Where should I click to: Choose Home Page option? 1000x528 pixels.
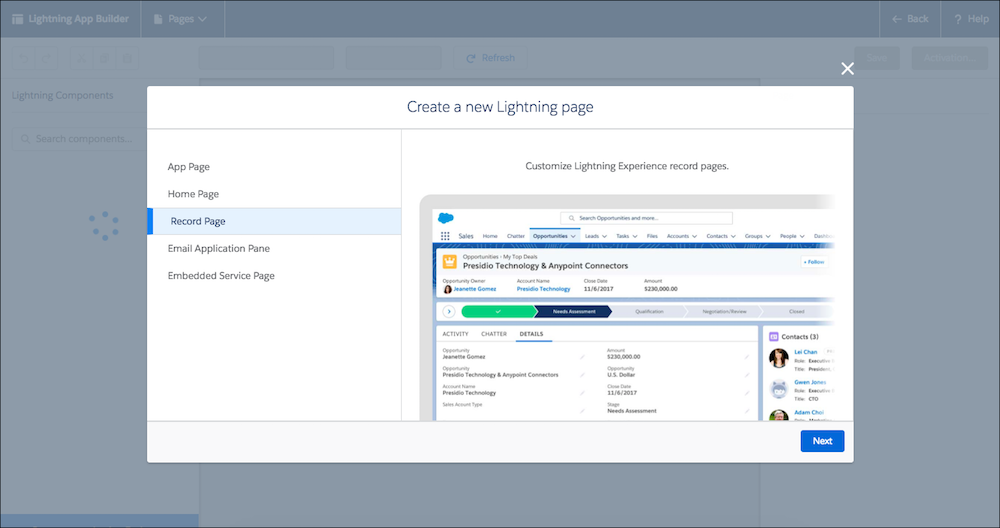274,194
